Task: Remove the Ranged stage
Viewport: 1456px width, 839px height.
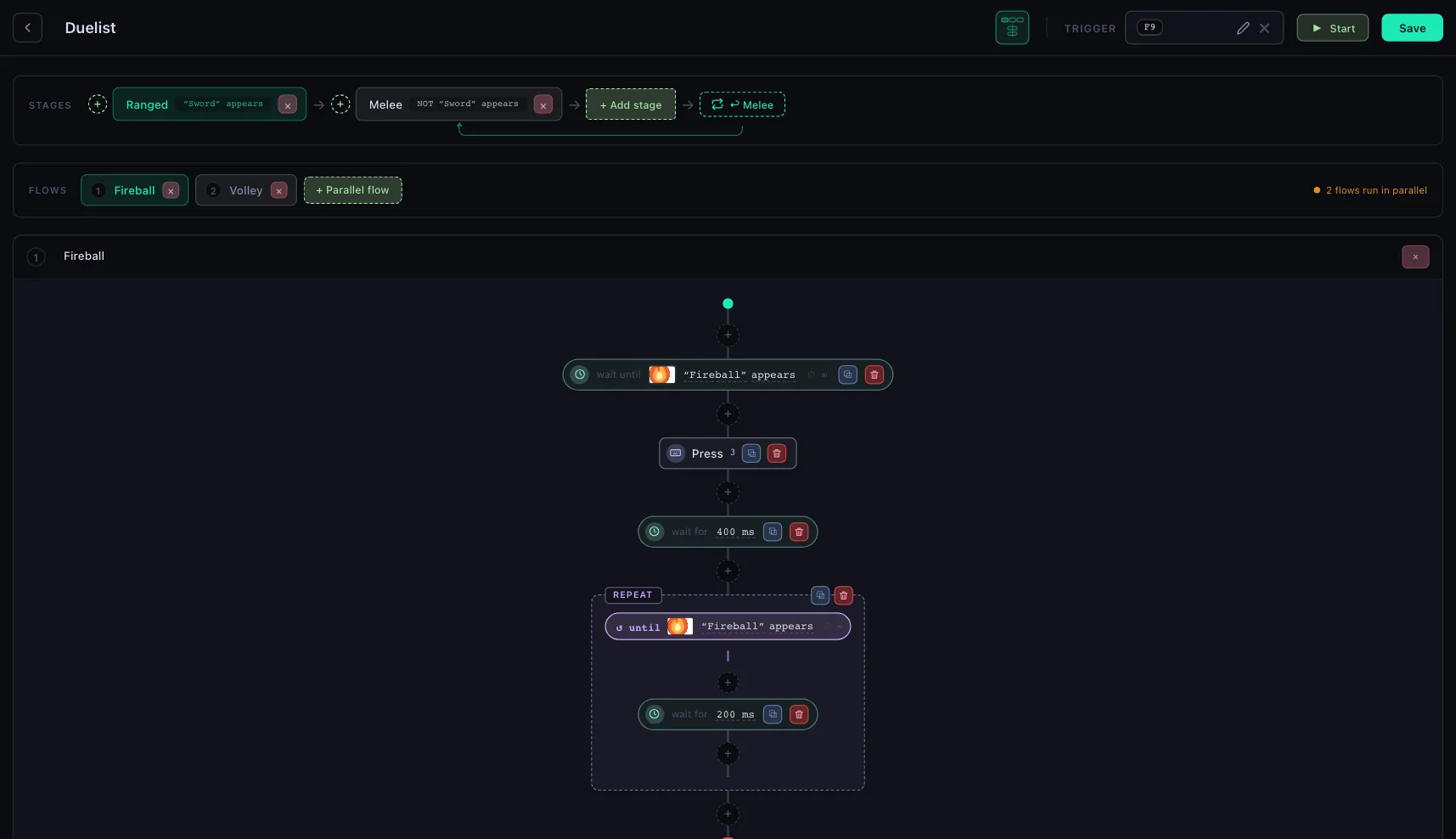Action: (x=288, y=104)
